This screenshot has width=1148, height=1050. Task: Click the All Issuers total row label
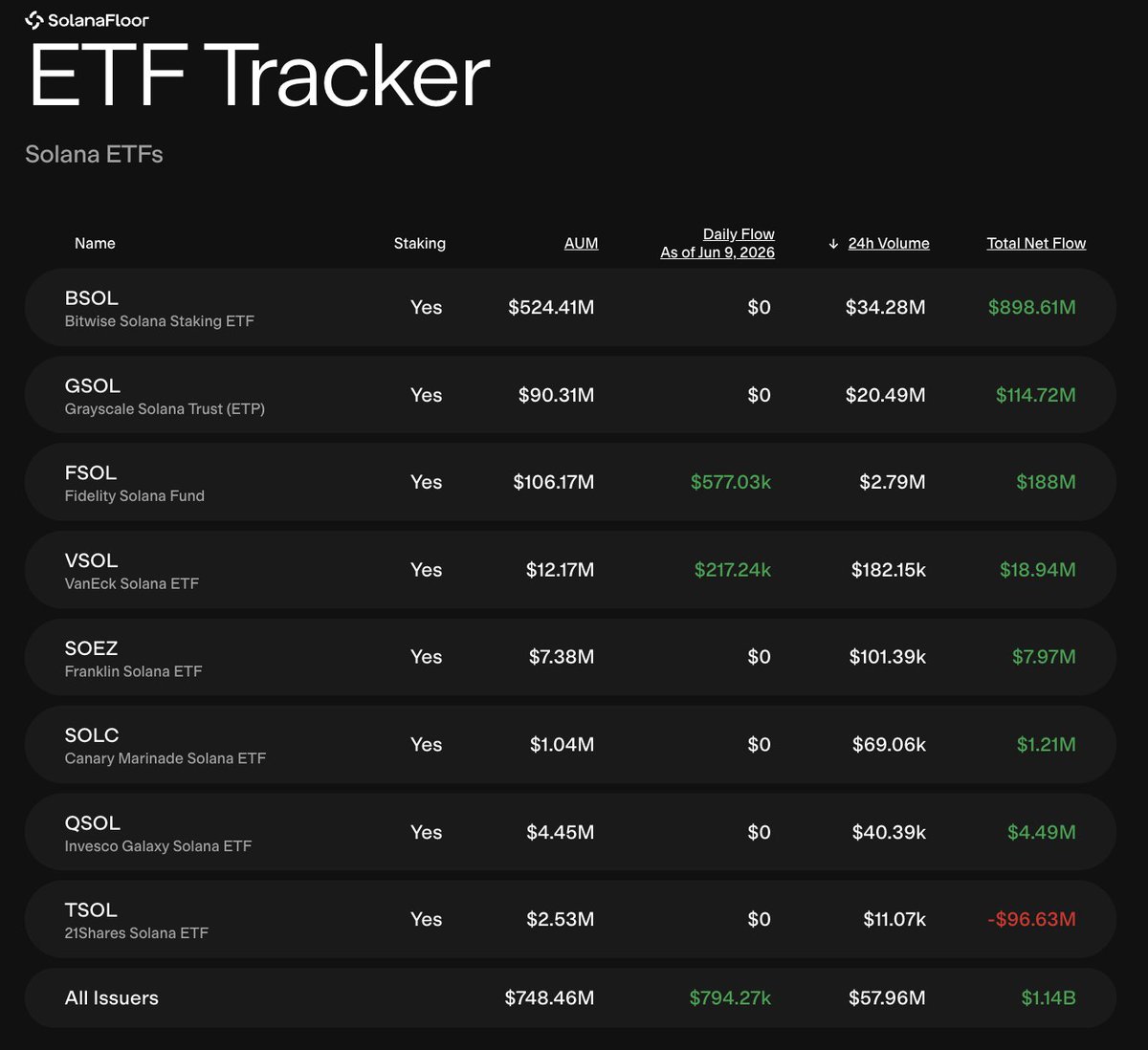tap(112, 998)
